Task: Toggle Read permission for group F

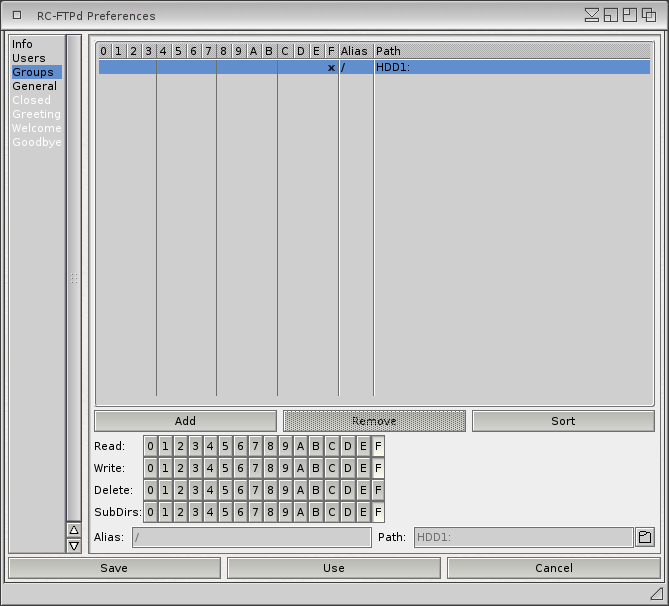Action: [378, 447]
